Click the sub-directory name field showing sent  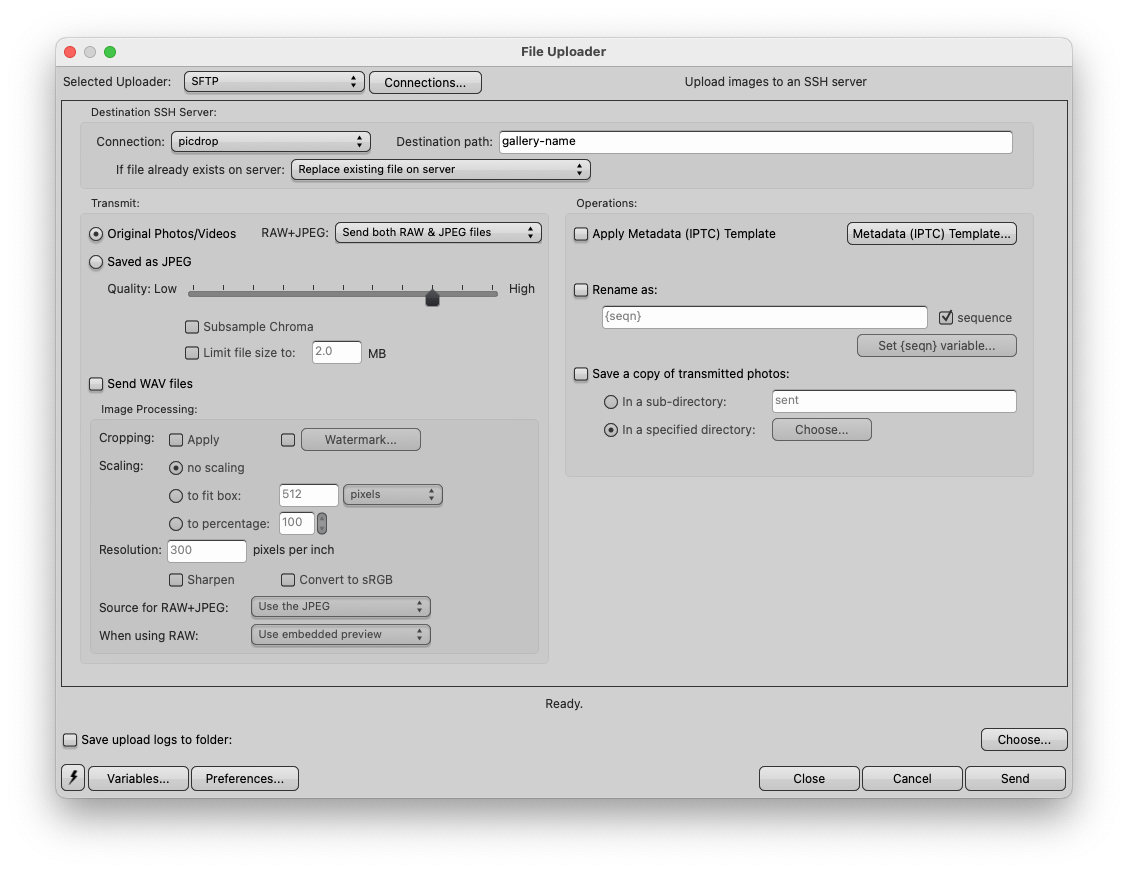pyautogui.click(x=894, y=401)
